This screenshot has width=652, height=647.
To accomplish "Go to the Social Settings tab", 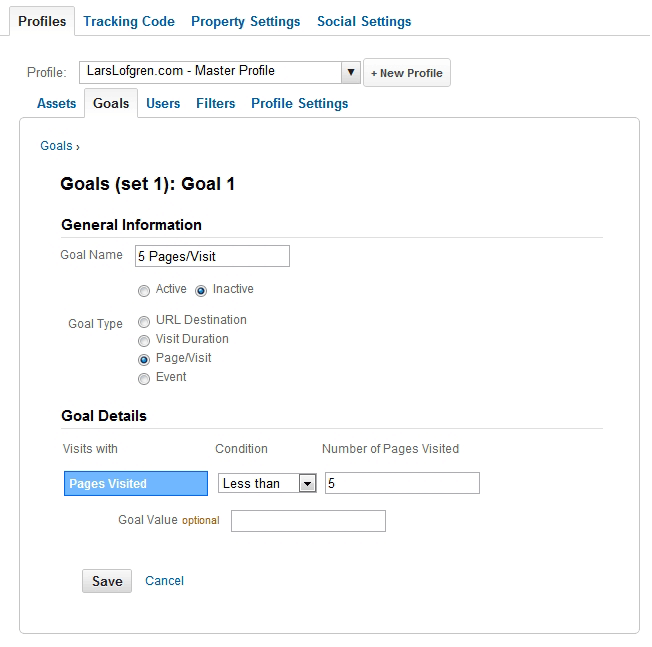I will [364, 21].
